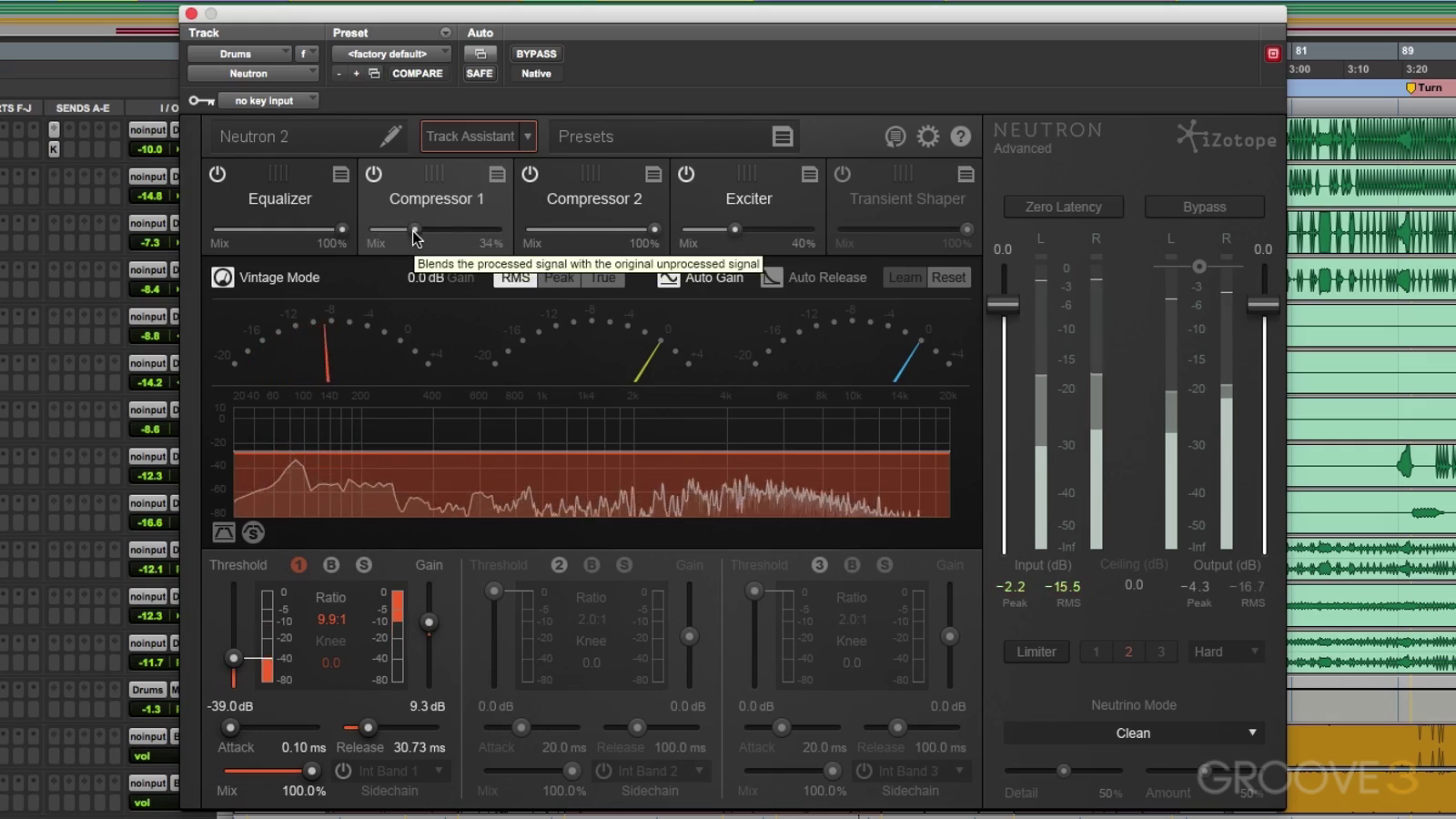Open the Neutrino Mode Clean dropdown
The width and height of the screenshot is (1456, 819).
1134,733
